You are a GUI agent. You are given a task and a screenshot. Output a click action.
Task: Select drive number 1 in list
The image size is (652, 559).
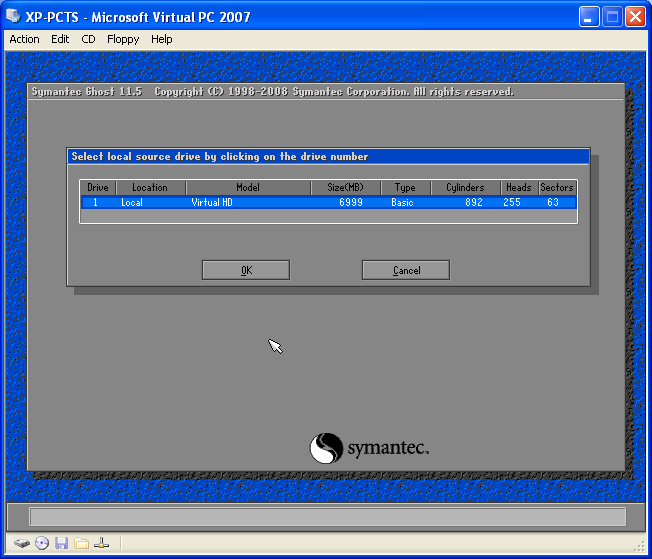point(96,203)
